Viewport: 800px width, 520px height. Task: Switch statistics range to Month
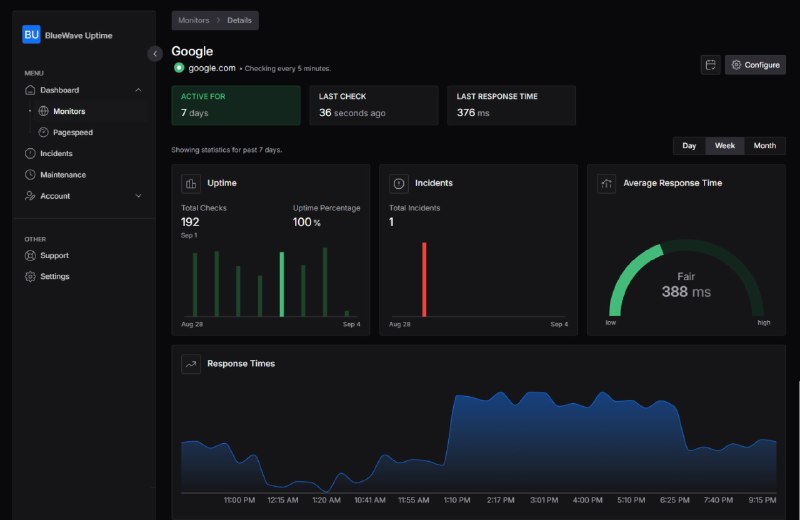(764, 146)
